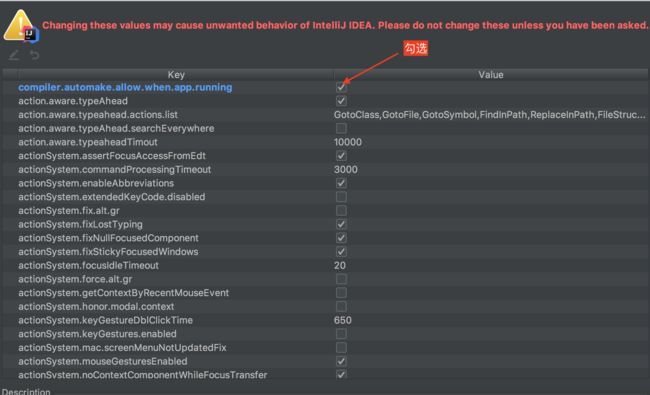Uncheck action.aware.typeAhead checkbox
The height and width of the screenshot is (395, 650).
tap(341, 101)
